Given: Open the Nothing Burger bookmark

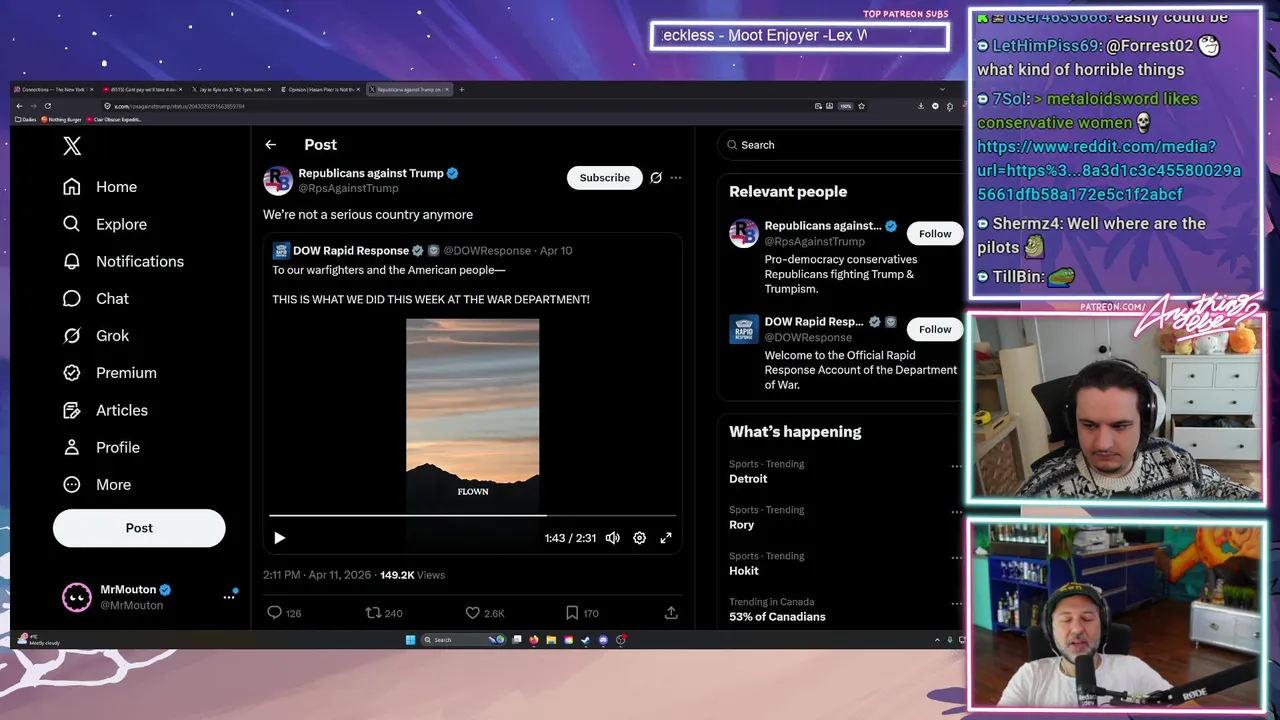Looking at the screenshot, I should click(x=61, y=119).
